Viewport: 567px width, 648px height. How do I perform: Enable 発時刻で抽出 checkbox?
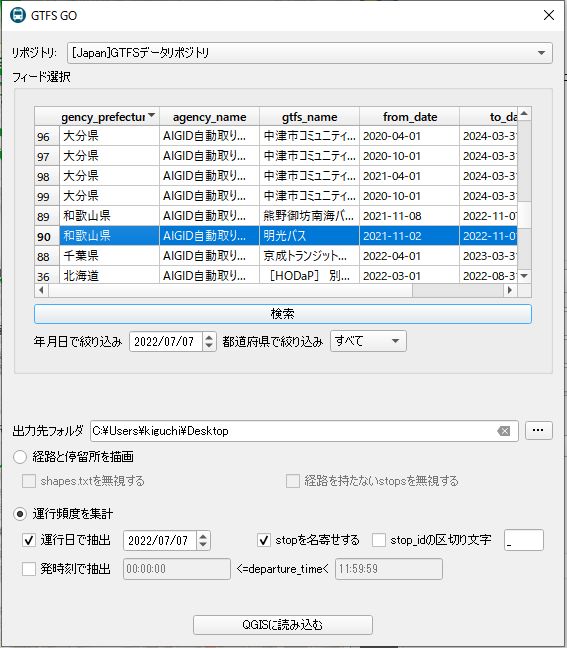click(x=29, y=569)
